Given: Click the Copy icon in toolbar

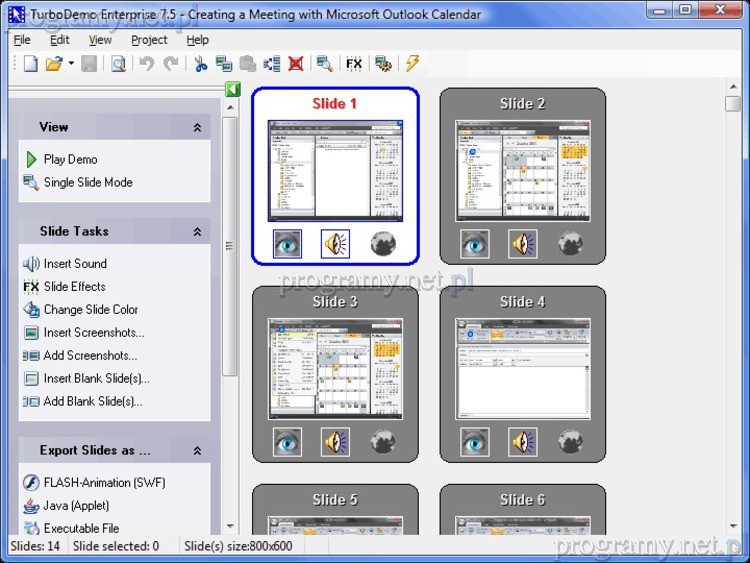Looking at the screenshot, I should (x=223, y=64).
